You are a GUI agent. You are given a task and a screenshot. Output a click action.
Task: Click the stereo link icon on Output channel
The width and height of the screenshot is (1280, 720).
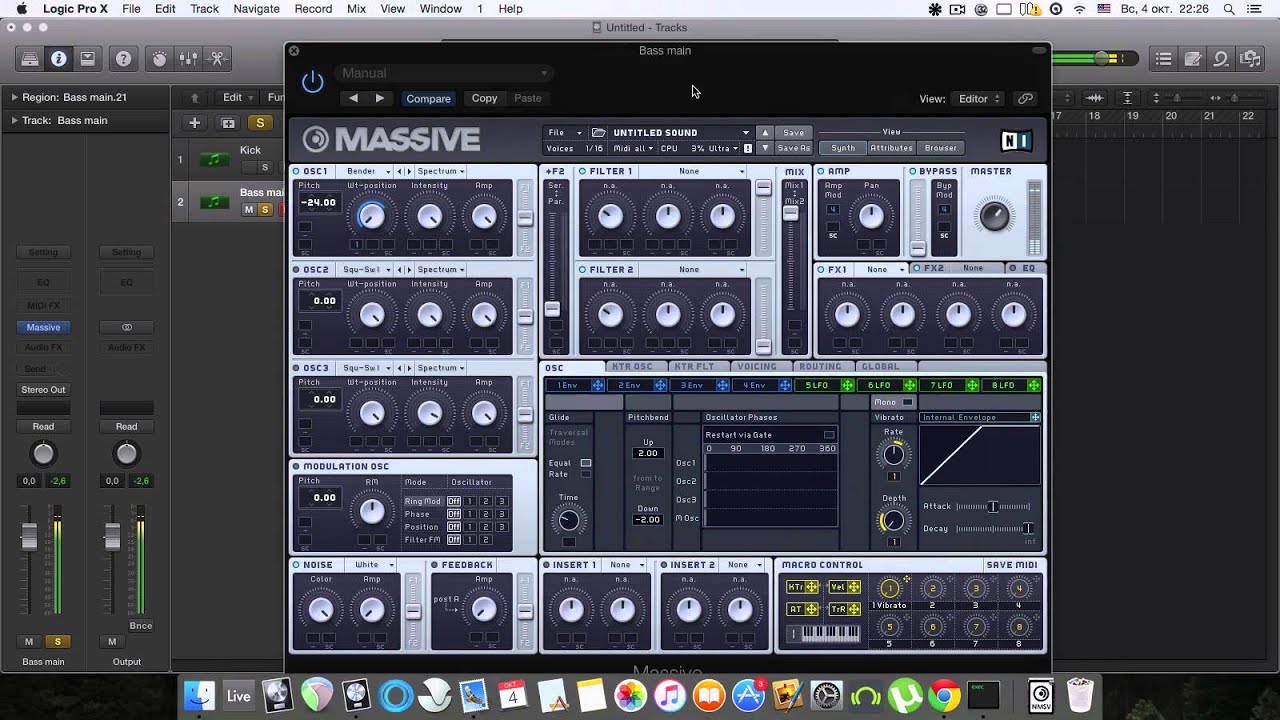point(126,327)
